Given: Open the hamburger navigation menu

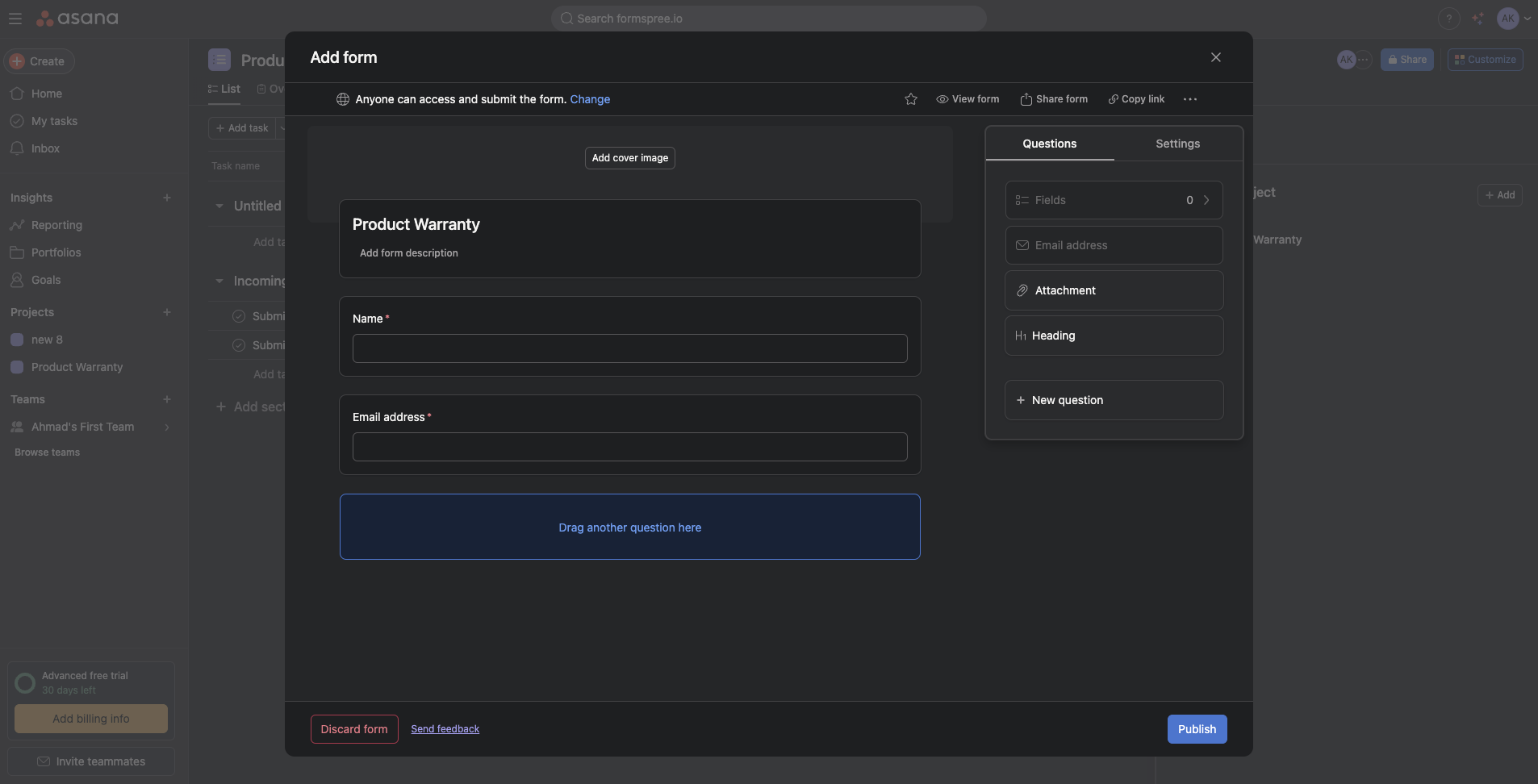Looking at the screenshot, I should (x=15, y=18).
